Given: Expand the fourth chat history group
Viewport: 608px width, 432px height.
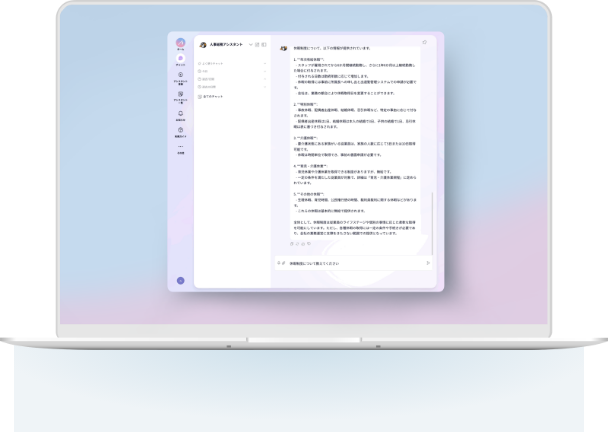Looking at the screenshot, I should tap(265, 88).
